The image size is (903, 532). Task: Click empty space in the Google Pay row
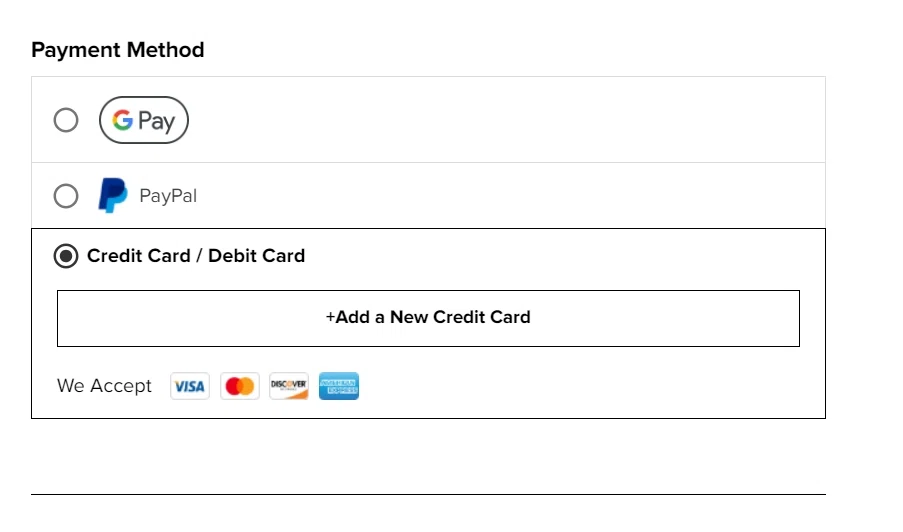500,121
